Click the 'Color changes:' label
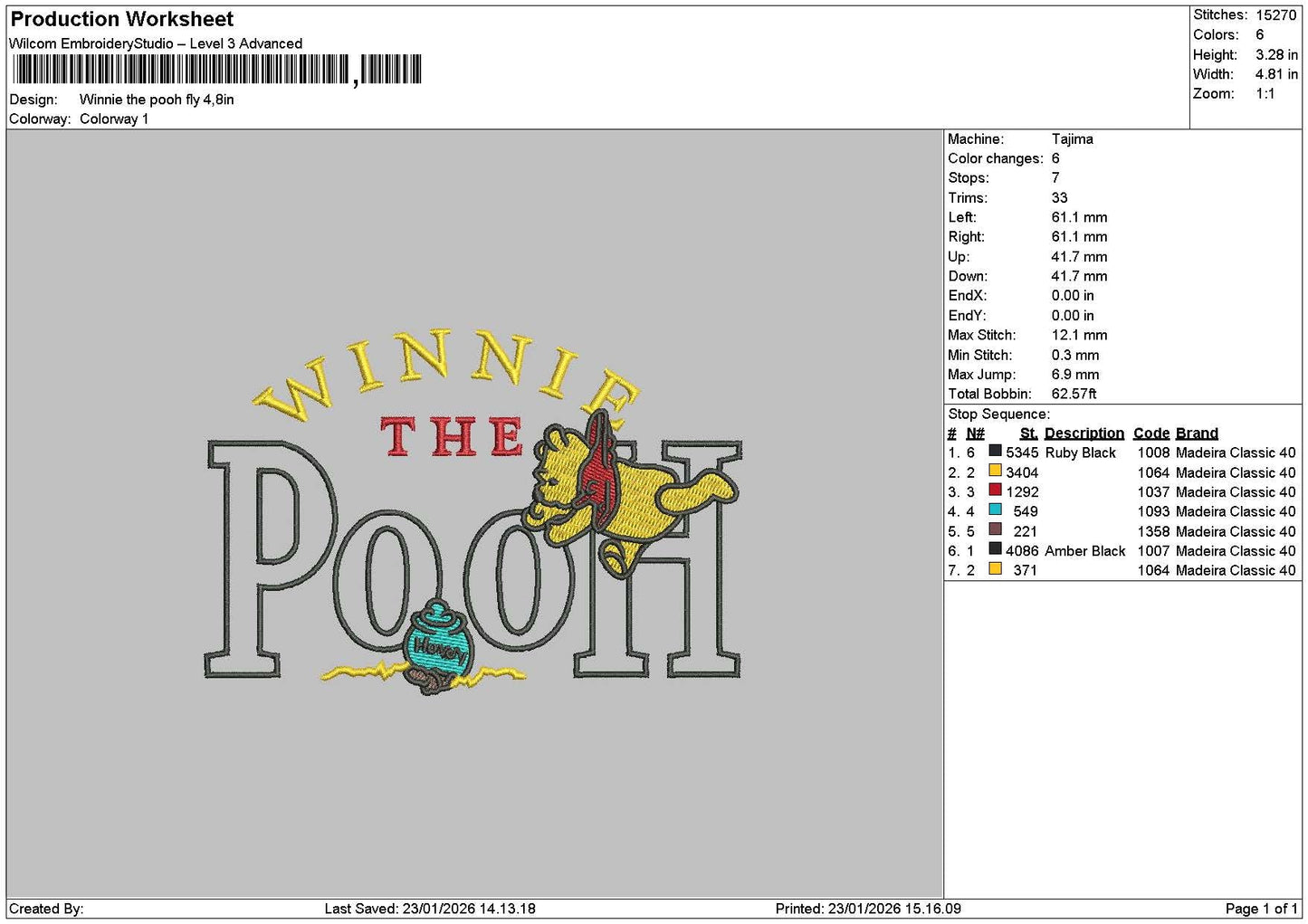Viewport: 1308px width, 924px height. [x=996, y=159]
